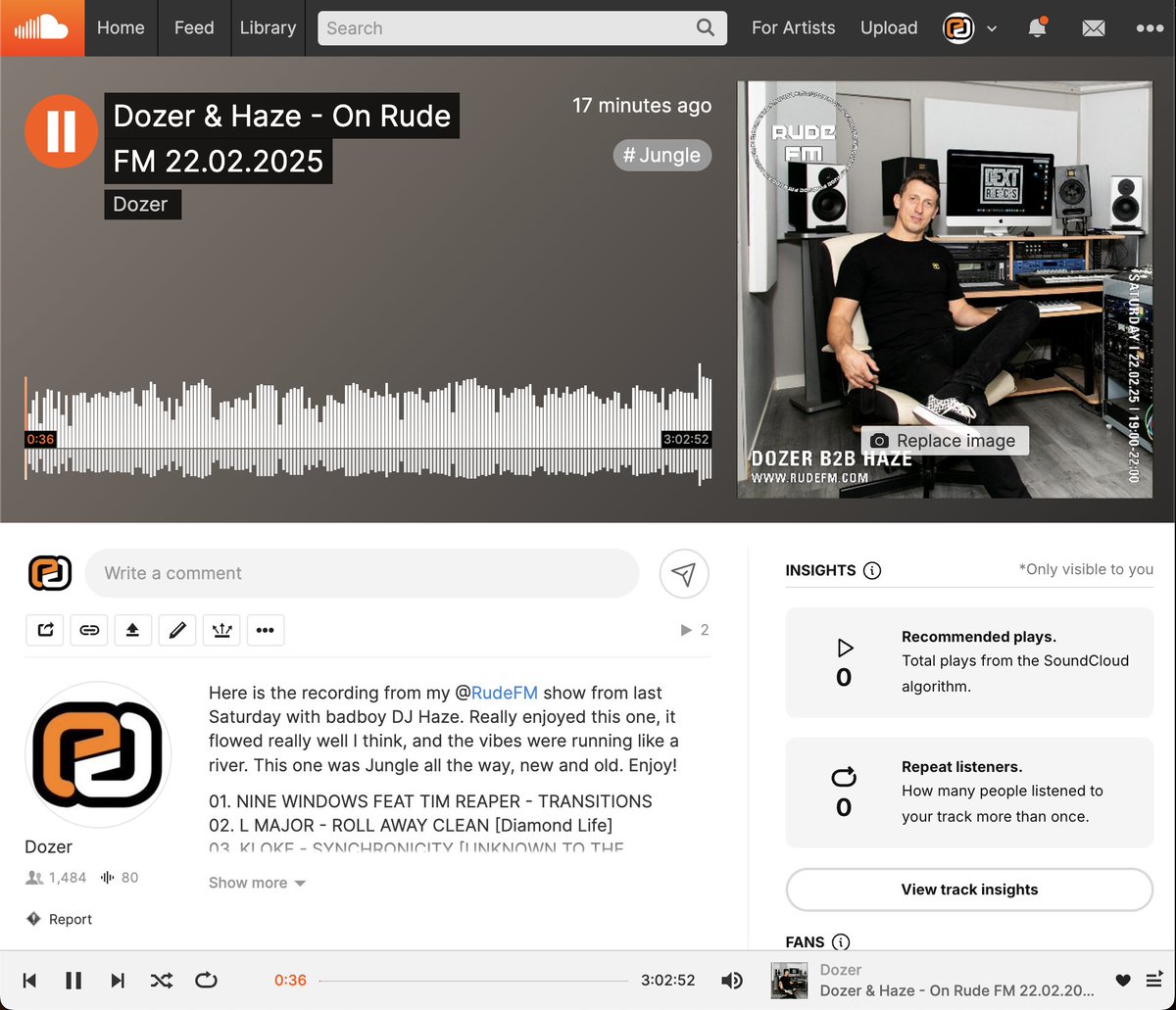This screenshot has height=1010, width=1176.
Task: Click the large Dozer profile picture
Action: [x=98, y=755]
